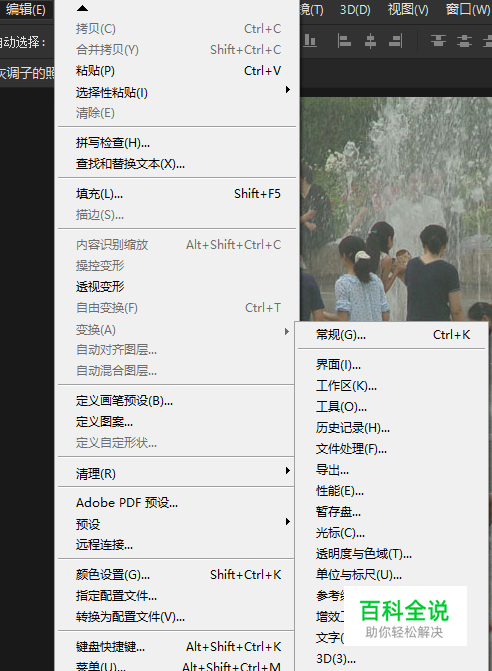Click the align bottom edges icon
The width and height of the screenshot is (492, 671).
pyautogui.click(x=310, y=41)
